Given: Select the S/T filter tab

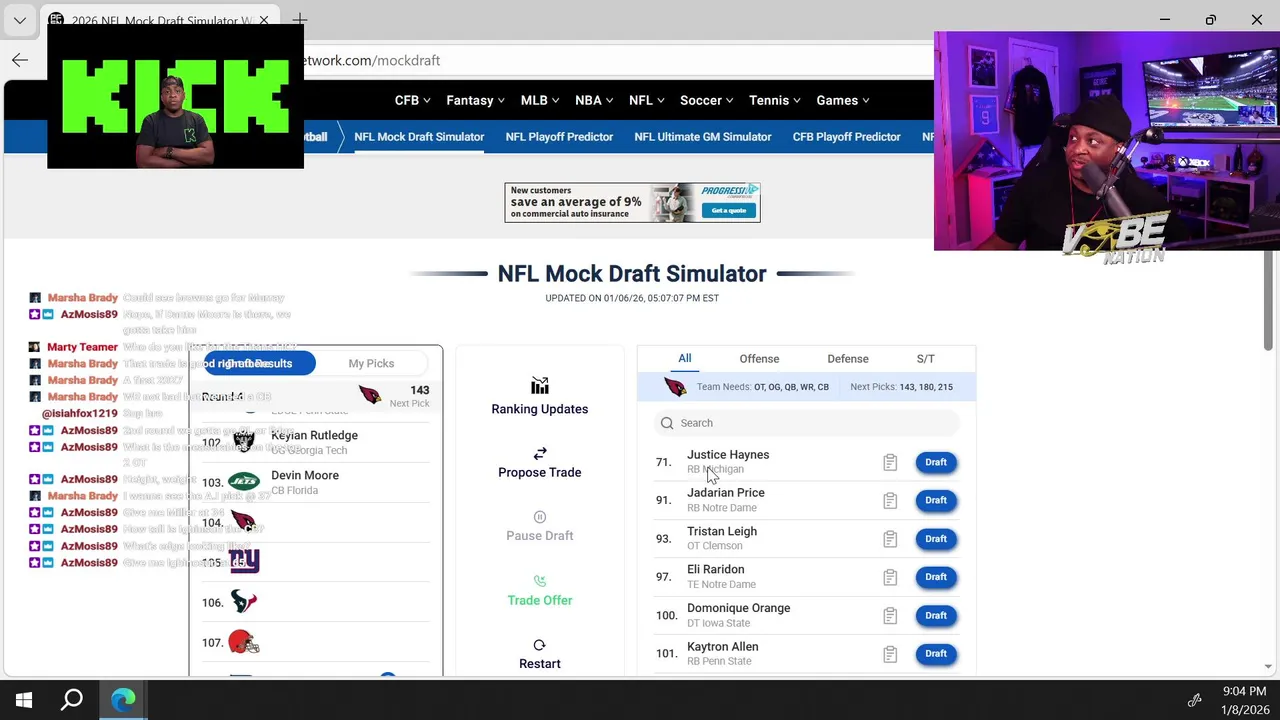Looking at the screenshot, I should coord(926,359).
